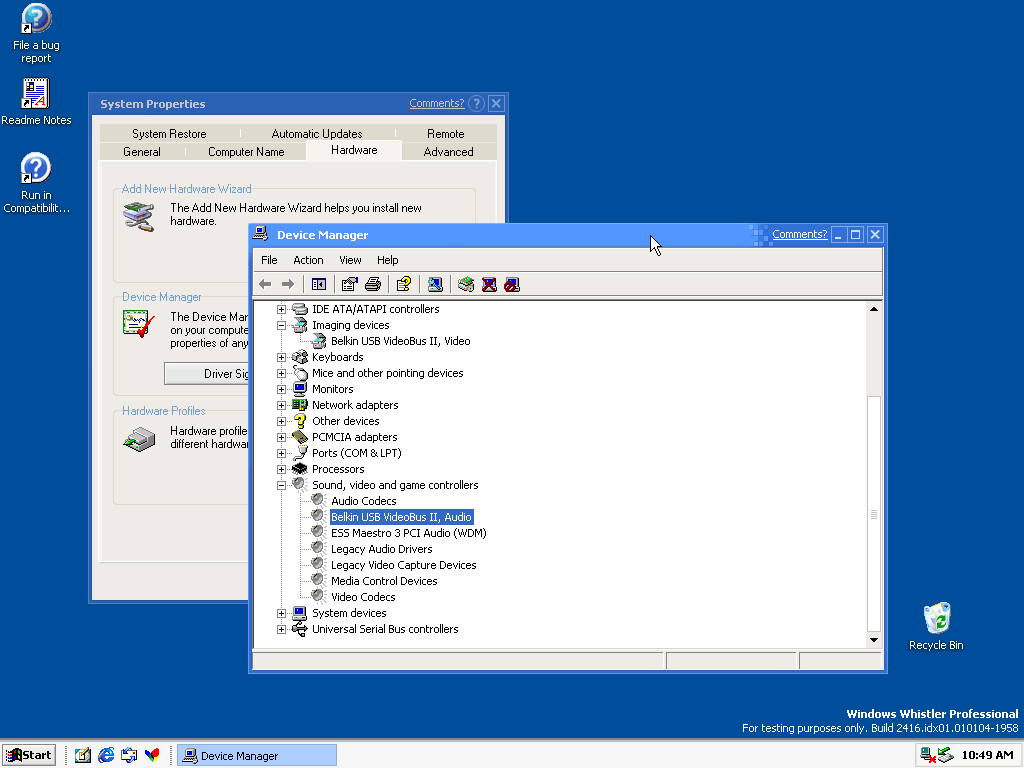Collapse the Imaging devices category

(x=282, y=325)
